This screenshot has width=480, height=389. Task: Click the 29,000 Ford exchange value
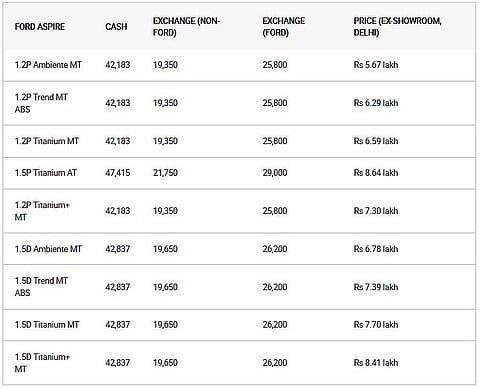coord(275,173)
